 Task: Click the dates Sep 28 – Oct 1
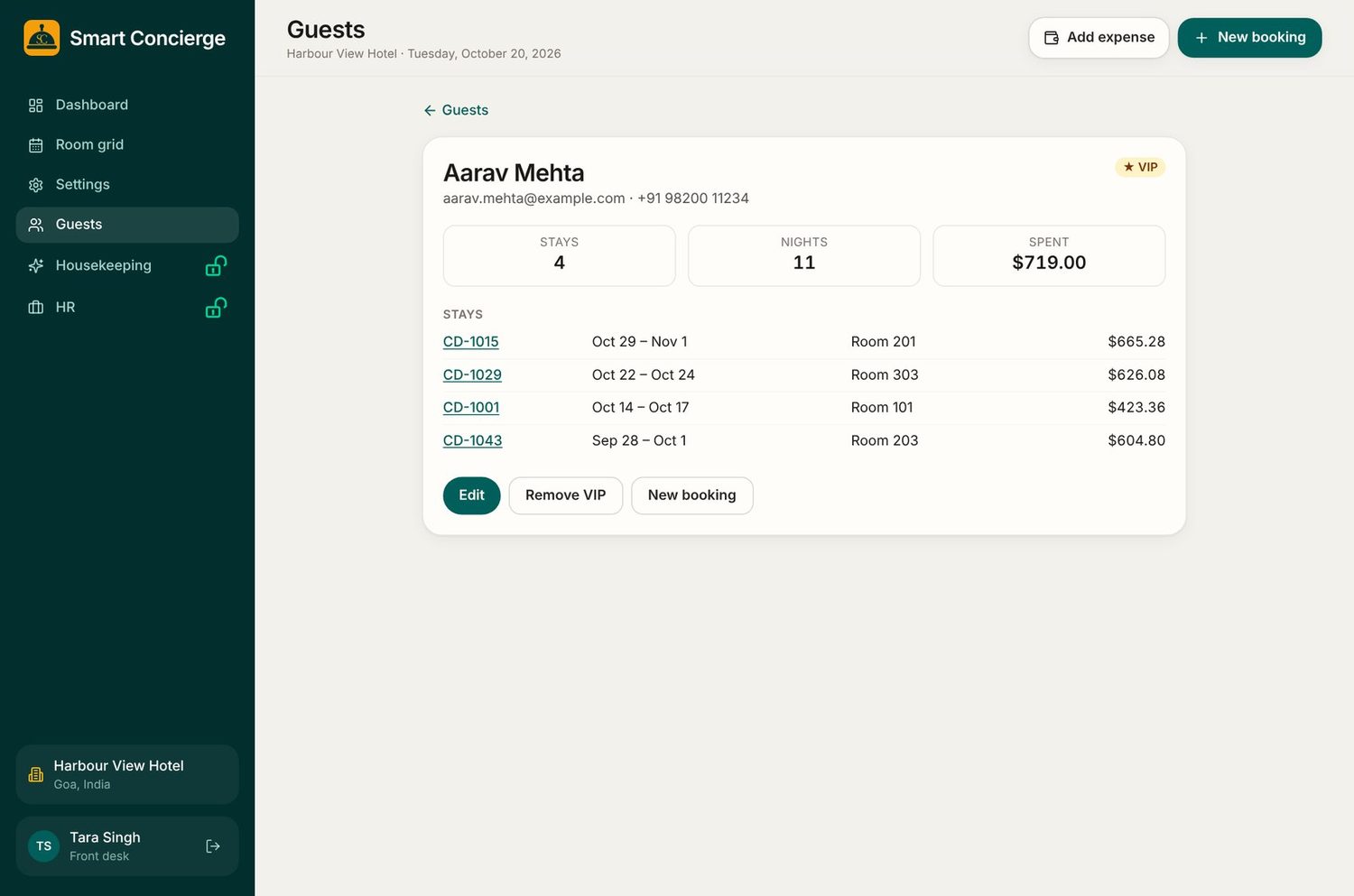tap(639, 440)
